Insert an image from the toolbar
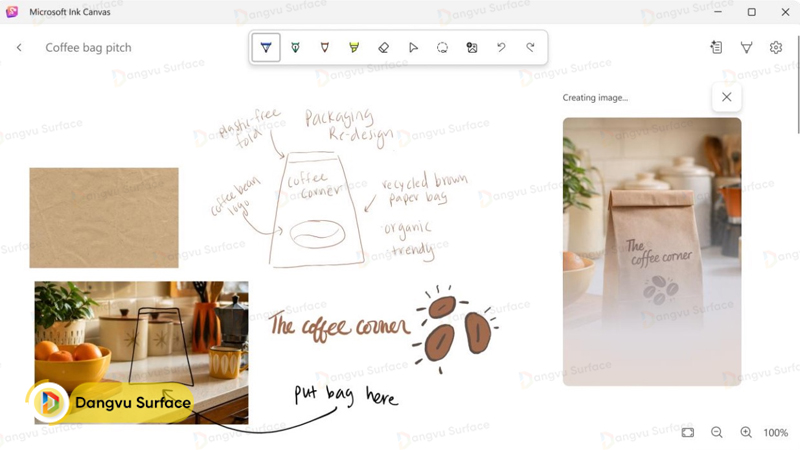The width and height of the screenshot is (800, 450). pyautogui.click(x=472, y=47)
